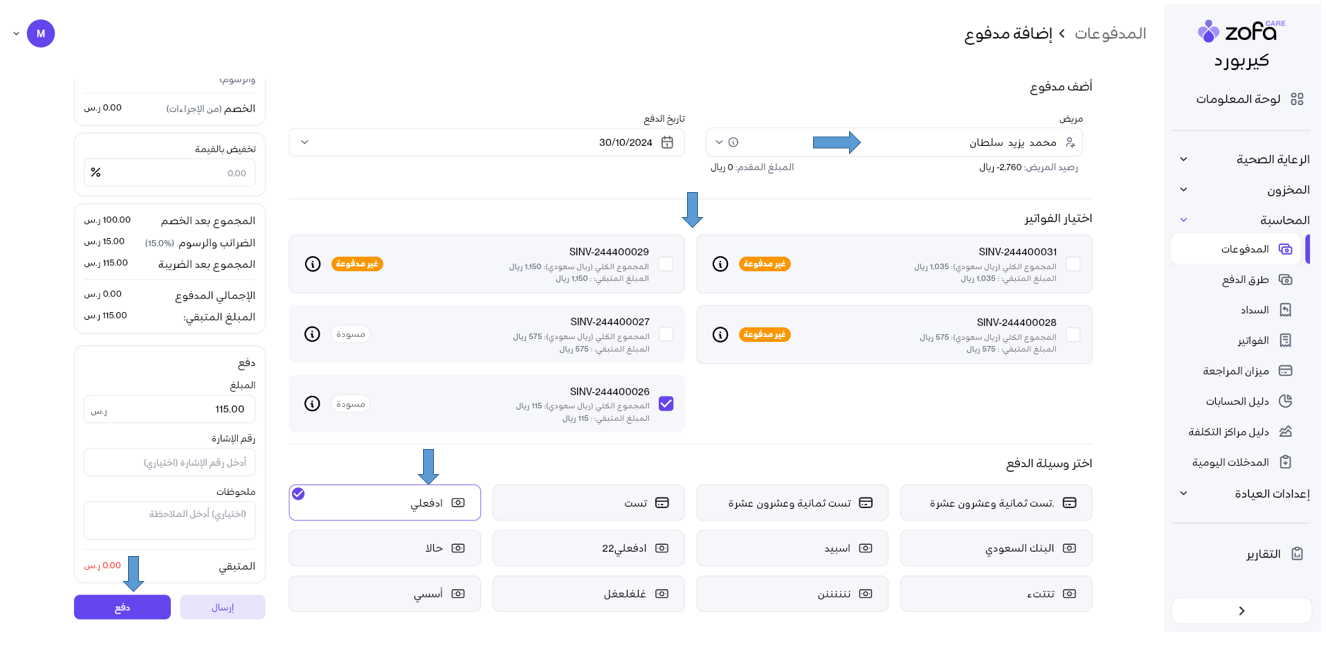Image resolution: width=1326 pixels, height=660 pixels.
Task: Click info icon for invoice SINV-244400031
Action: pyautogui.click(x=720, y=264)
